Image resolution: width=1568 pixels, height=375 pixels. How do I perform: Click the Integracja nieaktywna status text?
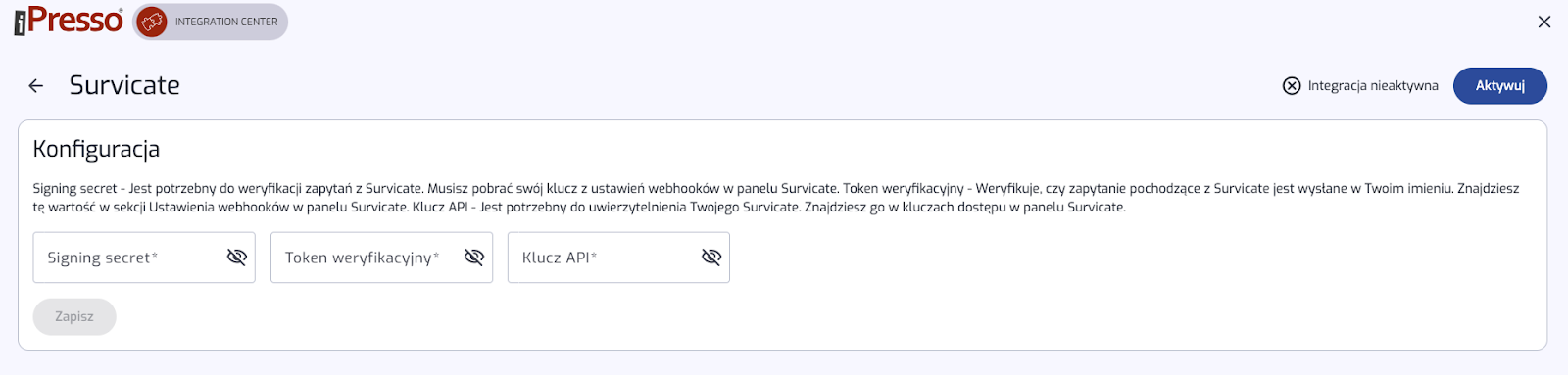pos(1373,86)
